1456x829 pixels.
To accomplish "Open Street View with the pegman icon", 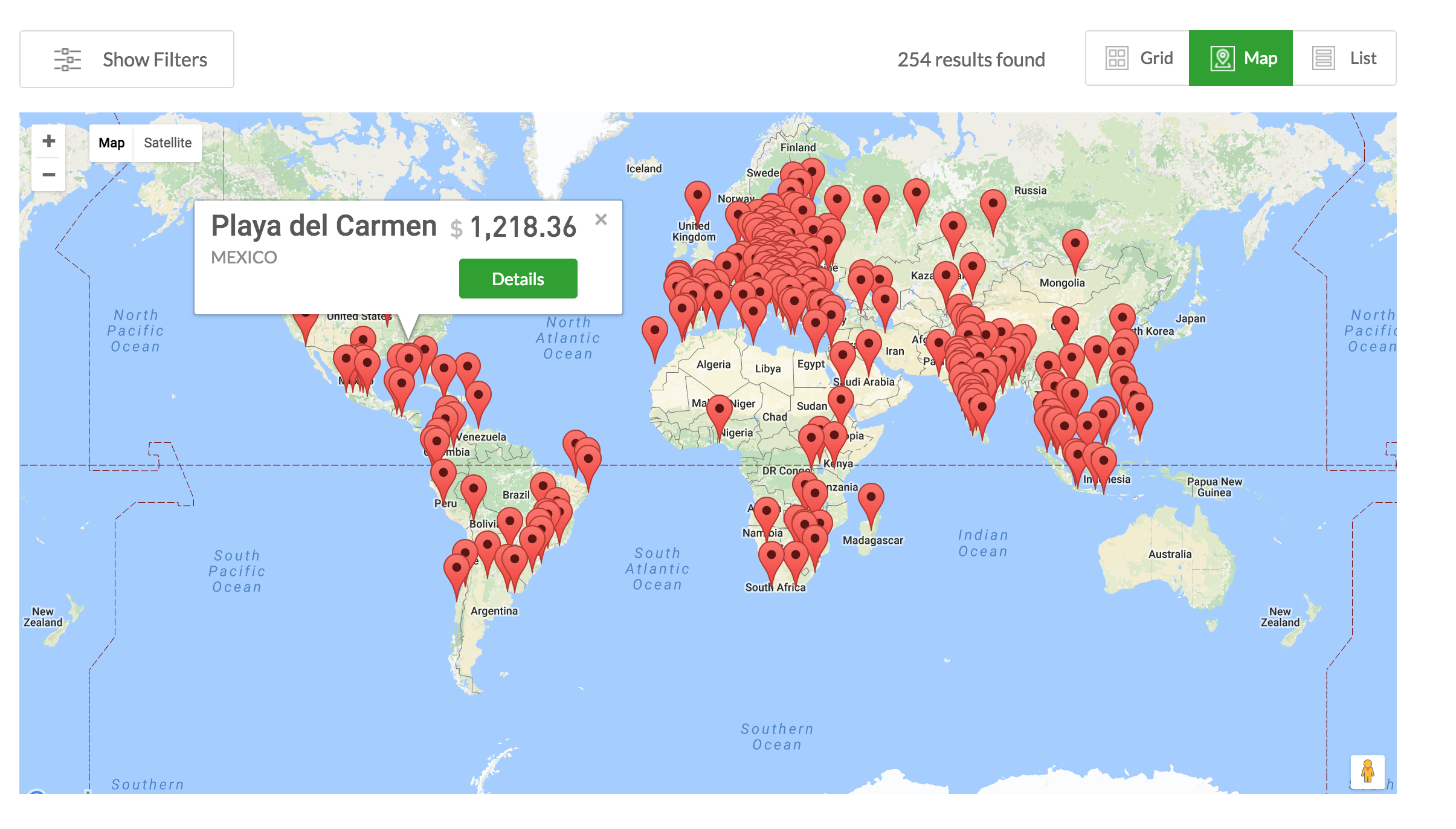I will (x=1367, y=772).
